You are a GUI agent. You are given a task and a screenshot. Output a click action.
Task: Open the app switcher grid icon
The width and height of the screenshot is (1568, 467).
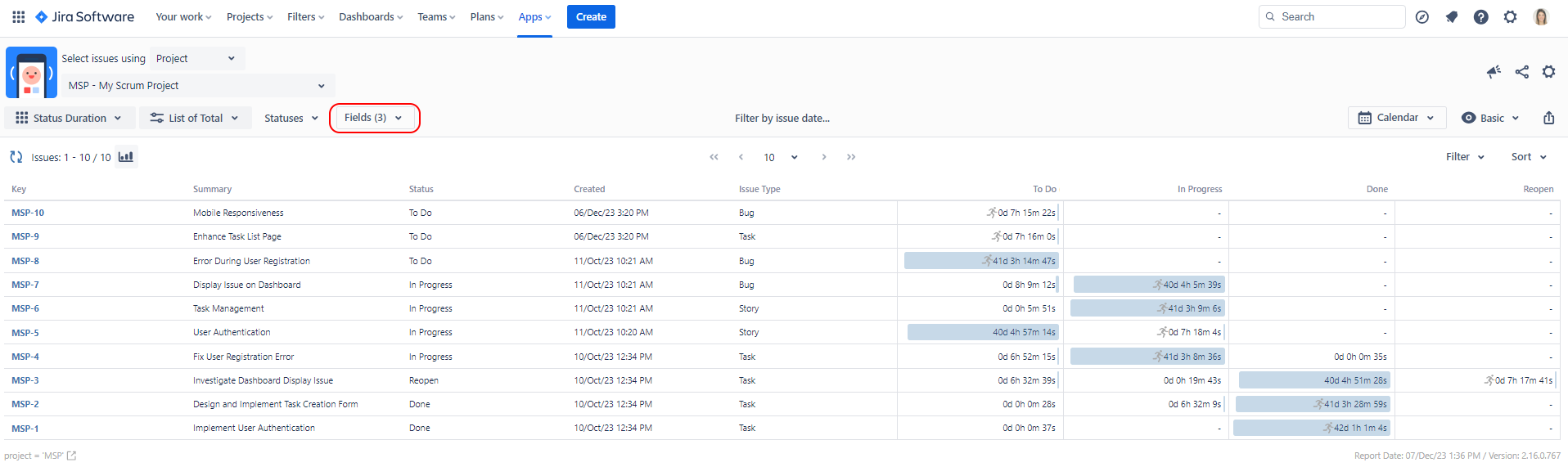(18, 16)
